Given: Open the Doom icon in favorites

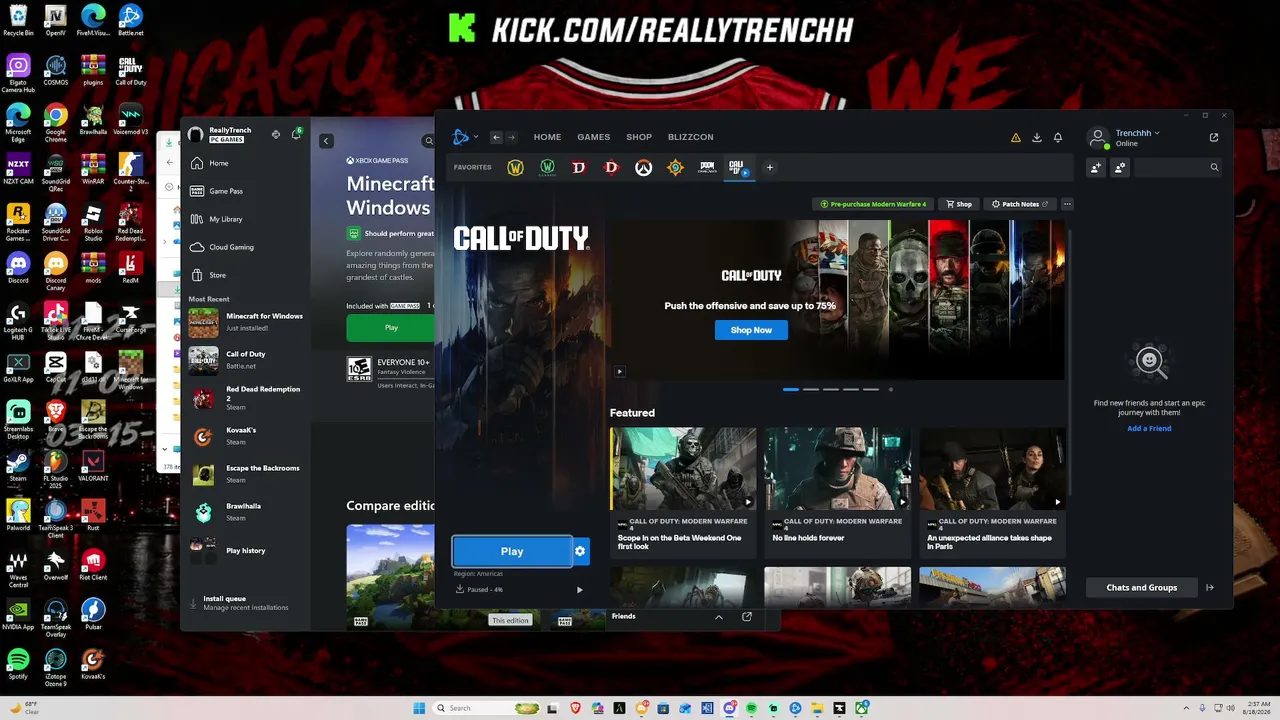Looking at the screenshot, I should (707, 168).
